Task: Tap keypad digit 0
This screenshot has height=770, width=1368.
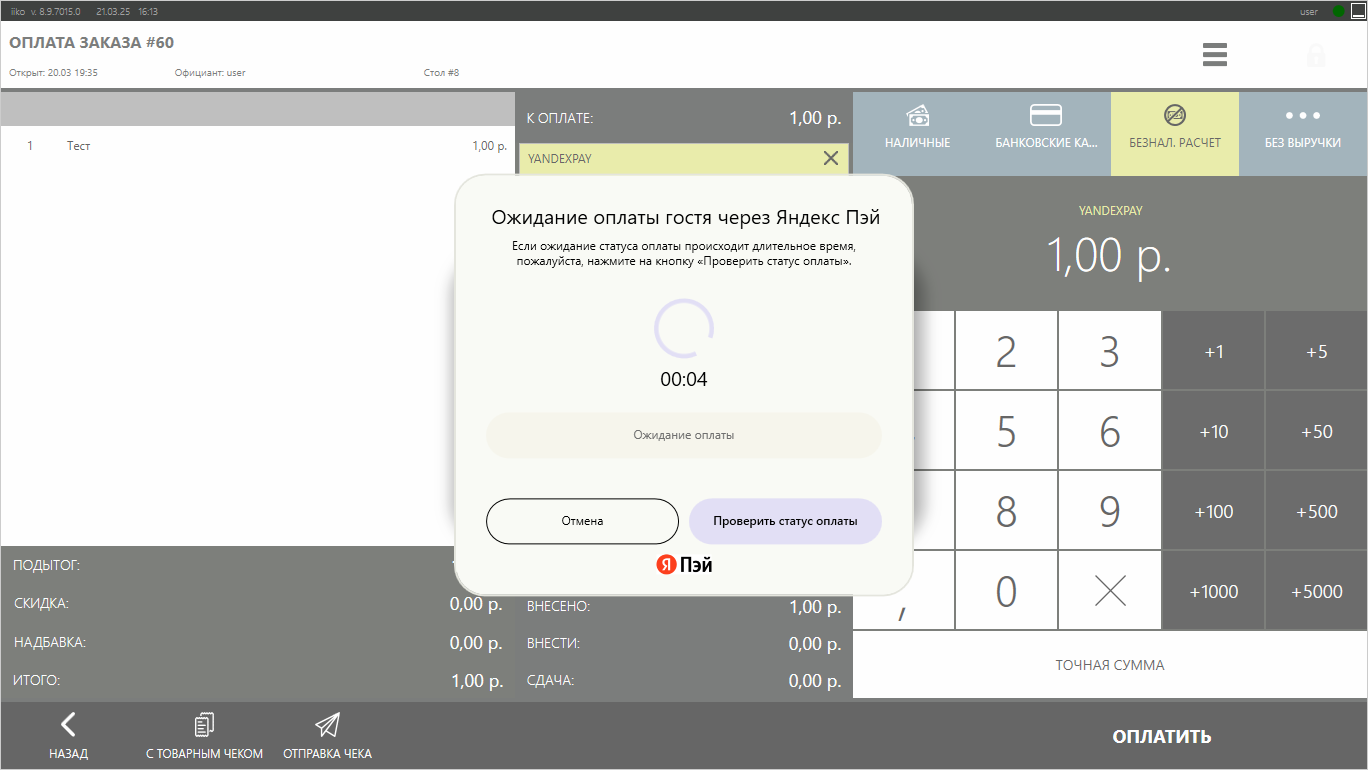Action: (1006, 591)
